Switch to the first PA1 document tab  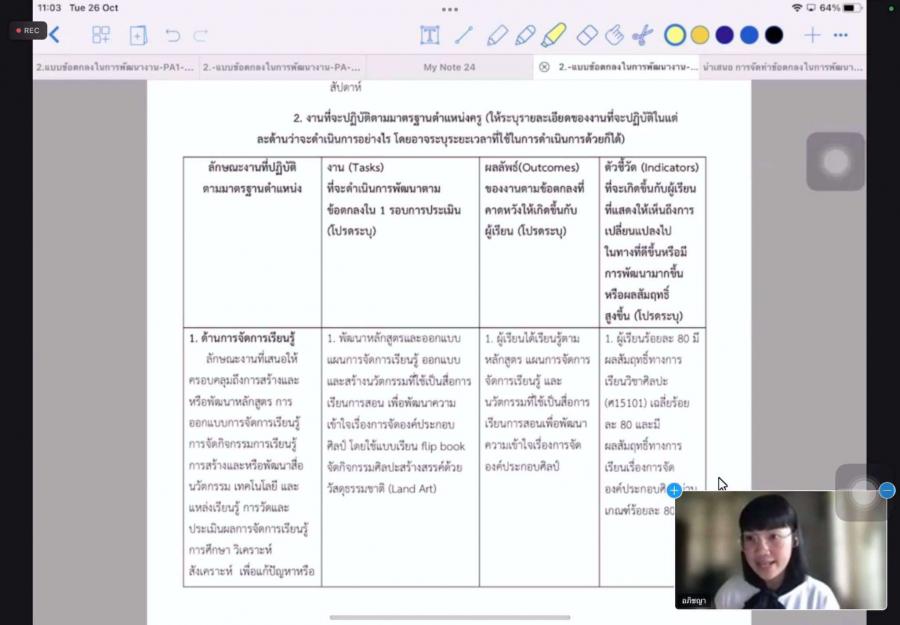coord(113,67)
